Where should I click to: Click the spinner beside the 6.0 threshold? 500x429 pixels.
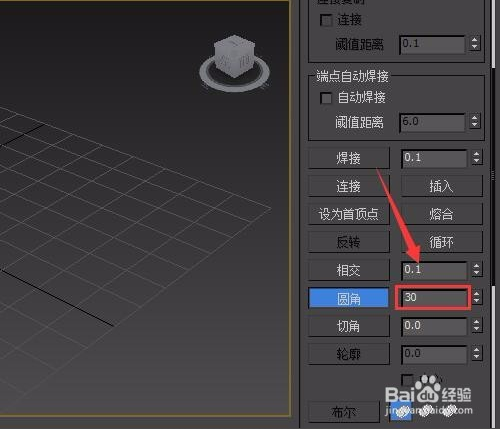(x=475, y=121)
